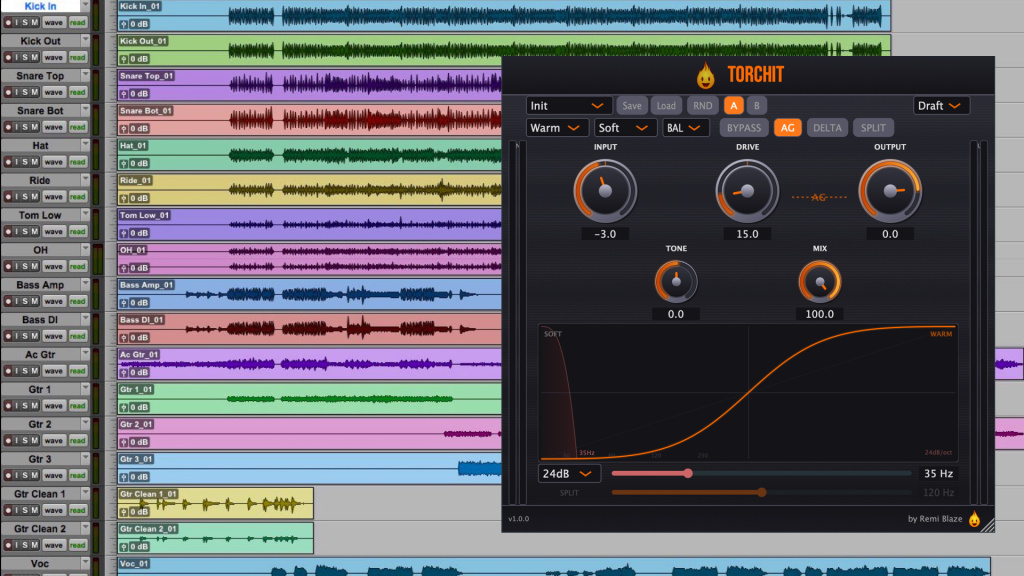Image resolution: width=1024 pixels, height=576 pixels.
Task: Solo the Snare Bot track
Action: (x=25, y=127)
